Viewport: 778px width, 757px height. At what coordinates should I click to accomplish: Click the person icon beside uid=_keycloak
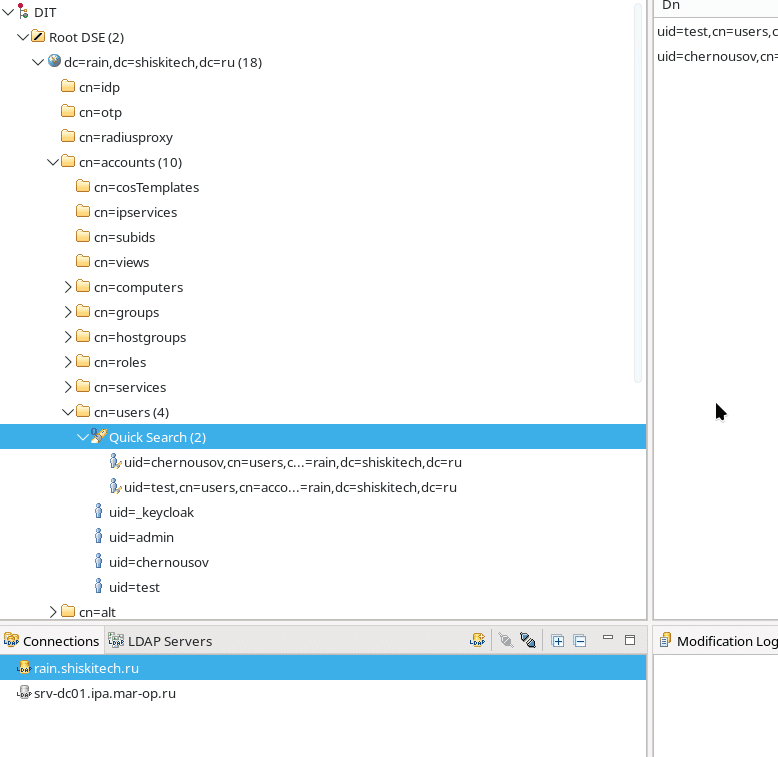pyautogui.click(x=98, y=511)
